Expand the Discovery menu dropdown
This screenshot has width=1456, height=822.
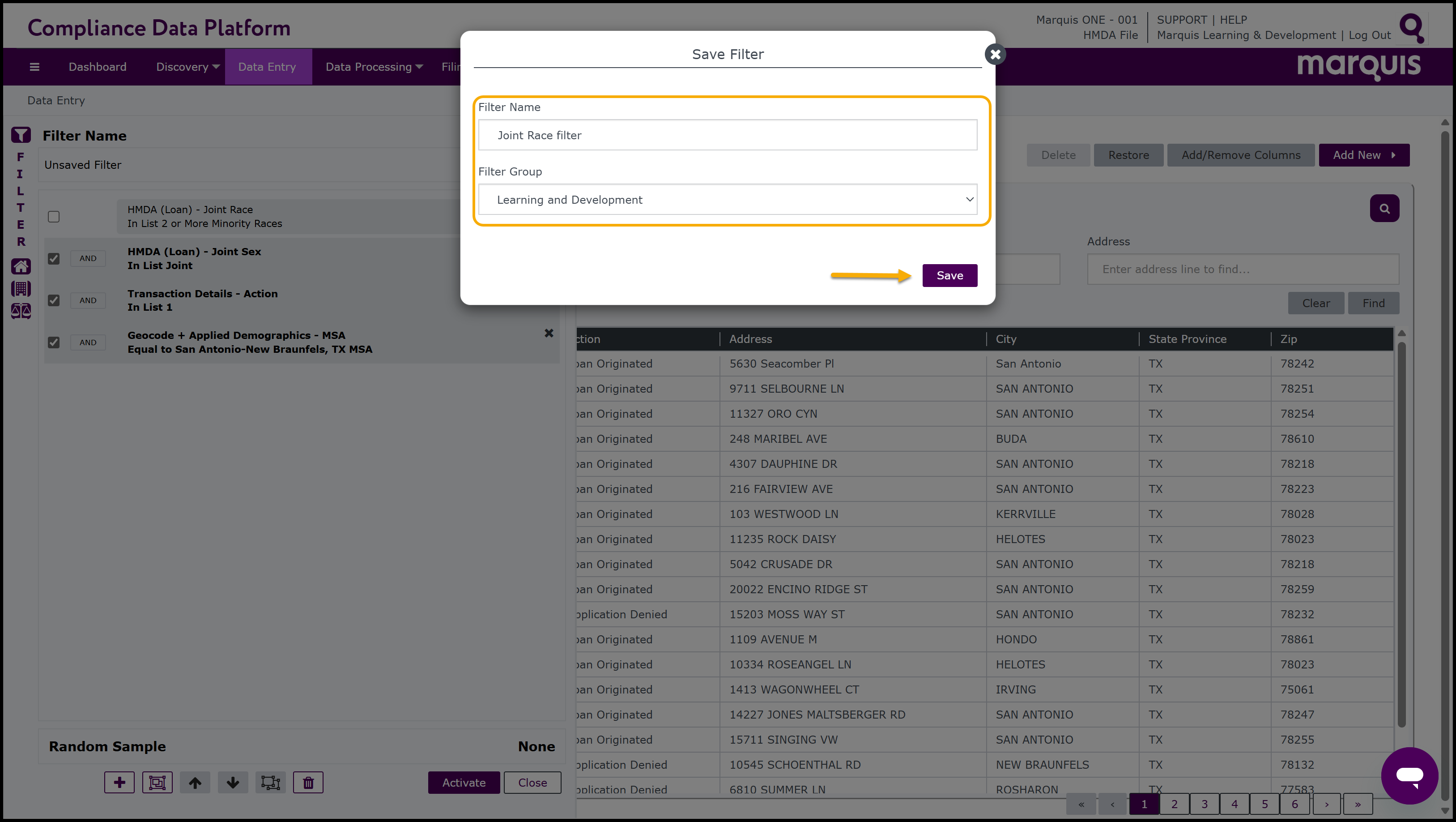tap(187, 67)
